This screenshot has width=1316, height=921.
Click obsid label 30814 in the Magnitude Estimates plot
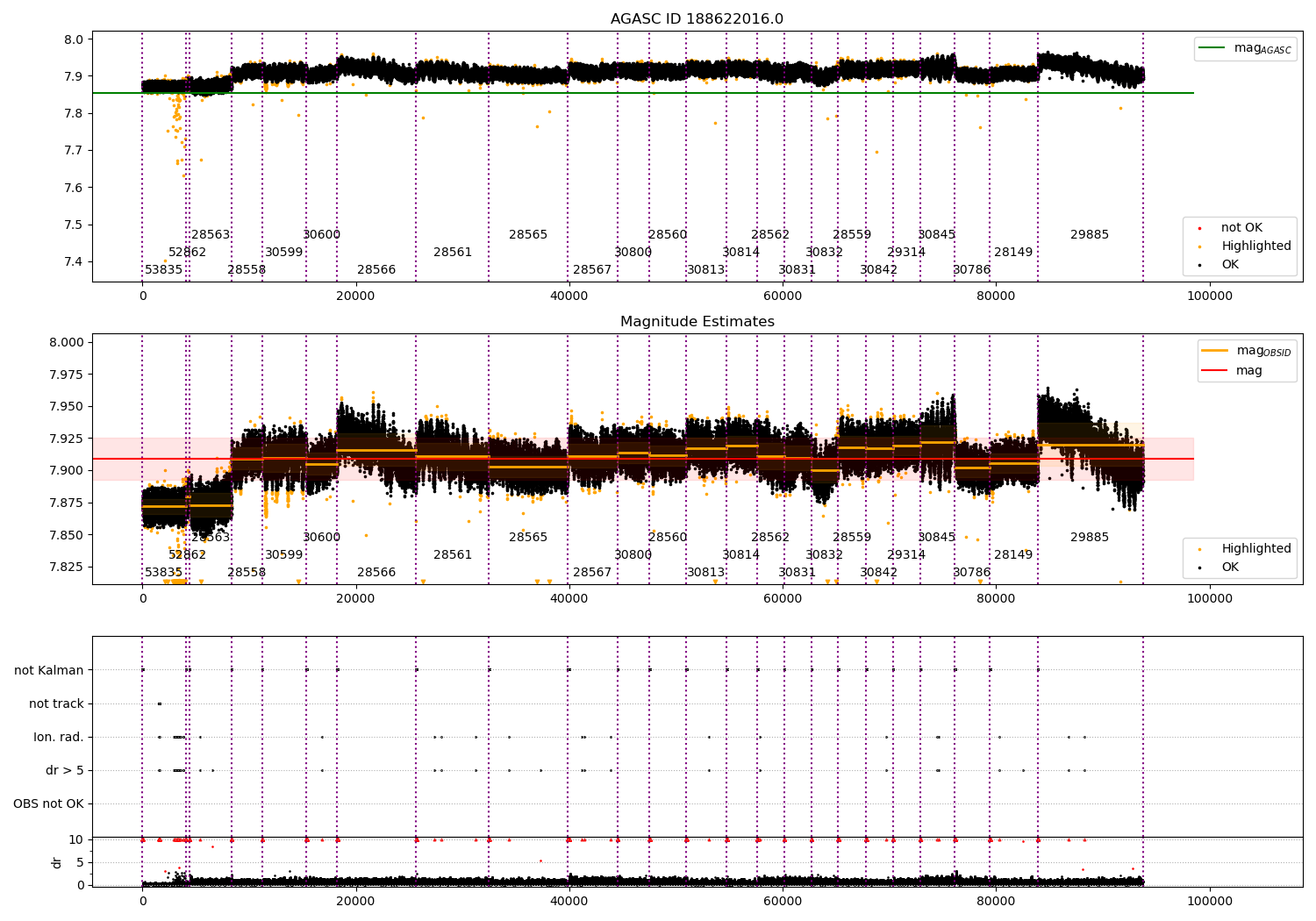pyautogui.click(x=741, y=555)
